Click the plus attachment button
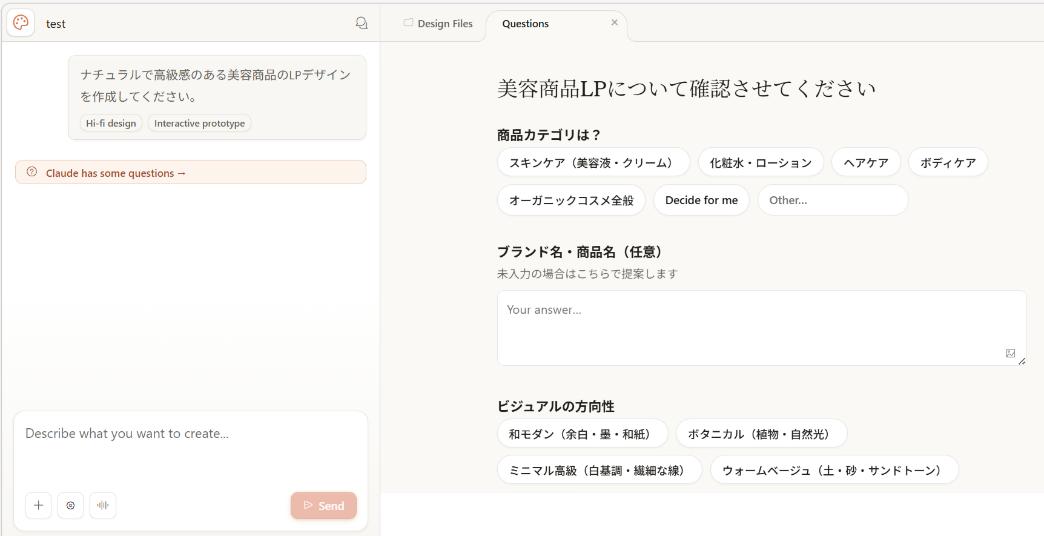The width and height of the screenshot is (1044, 536). (x=38, y=505)
